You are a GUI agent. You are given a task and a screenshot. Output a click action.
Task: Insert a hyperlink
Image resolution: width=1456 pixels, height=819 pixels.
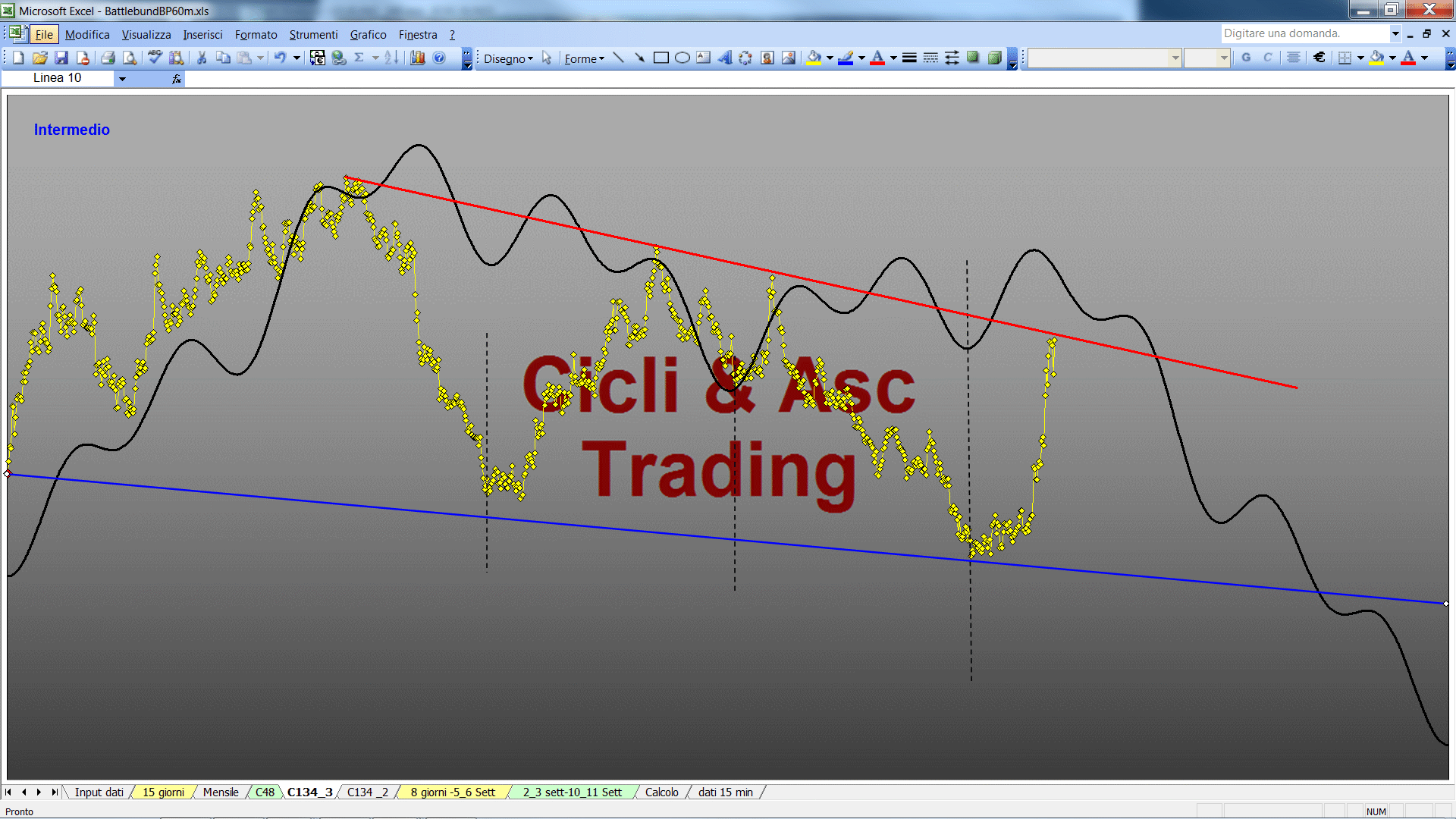coord(339,58)
